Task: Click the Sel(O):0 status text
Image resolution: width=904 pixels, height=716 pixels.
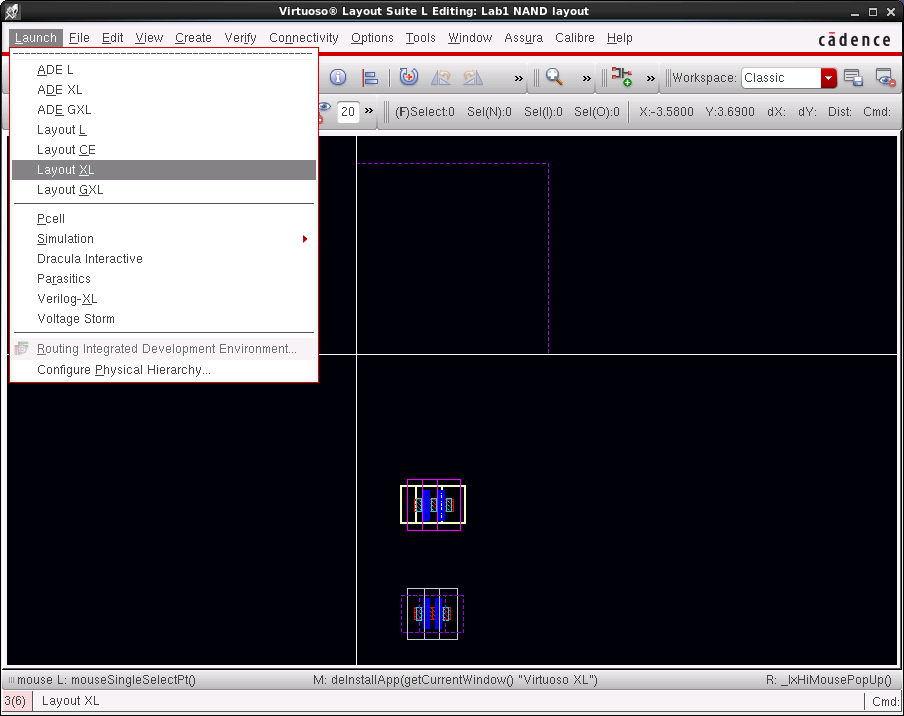Action: 597,112
